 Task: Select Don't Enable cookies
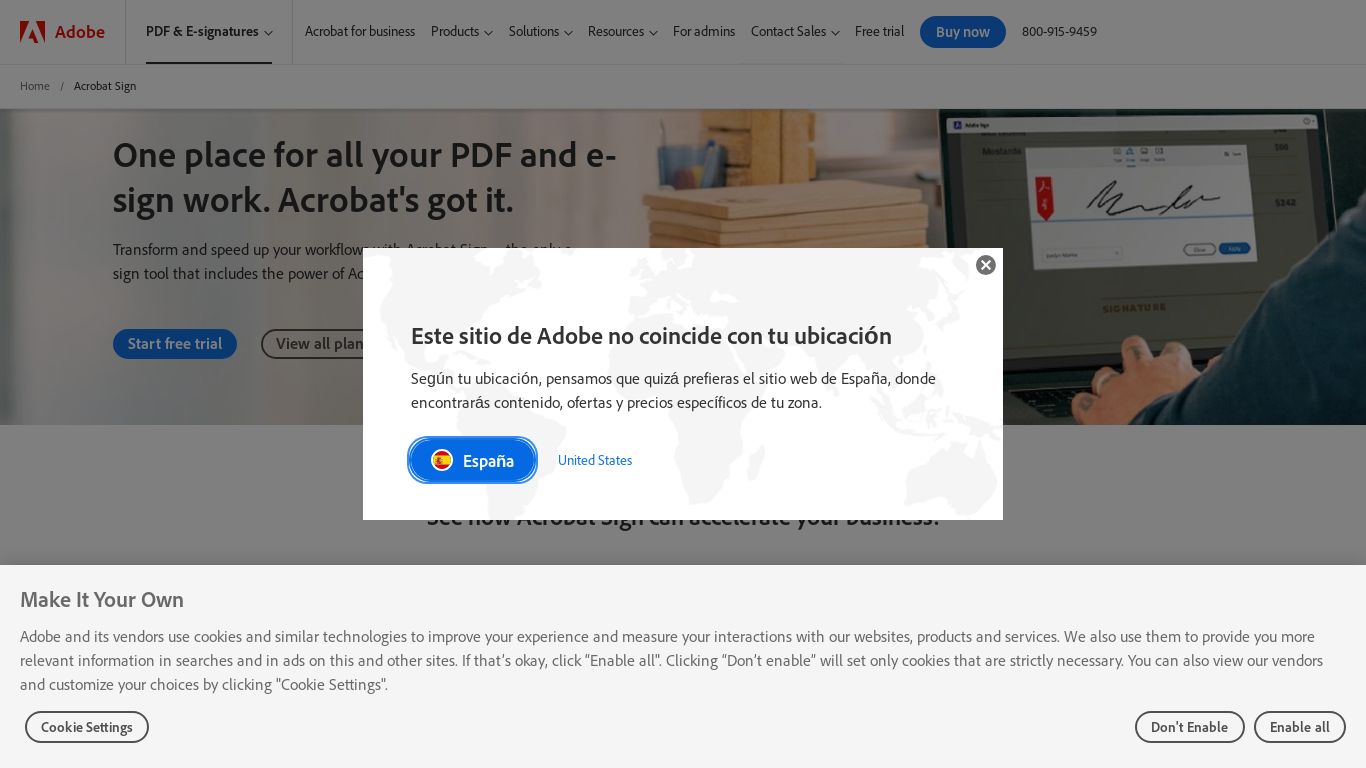point(1189,727)
